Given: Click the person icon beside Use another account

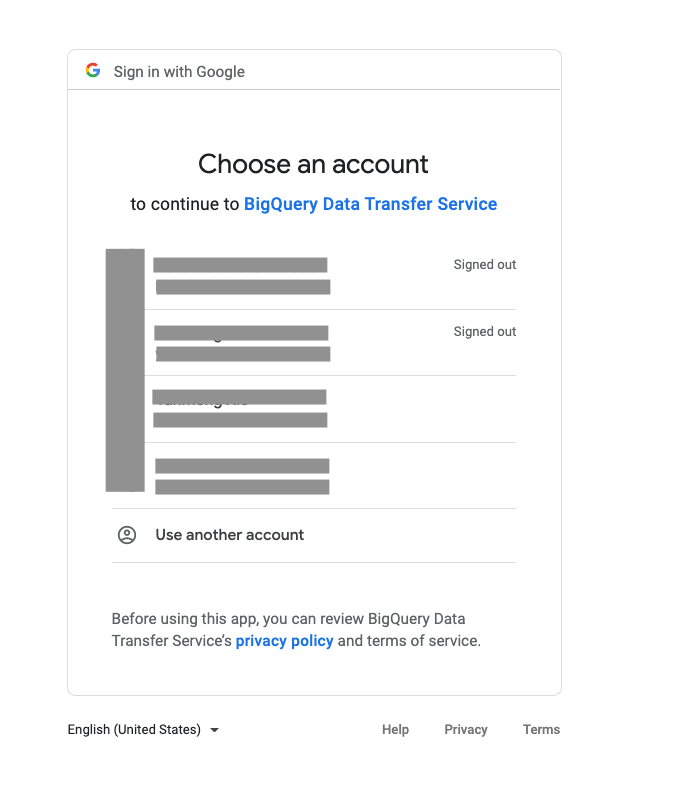Looking at the screenshot, I should pyautogui.click(x=126, y=535).
